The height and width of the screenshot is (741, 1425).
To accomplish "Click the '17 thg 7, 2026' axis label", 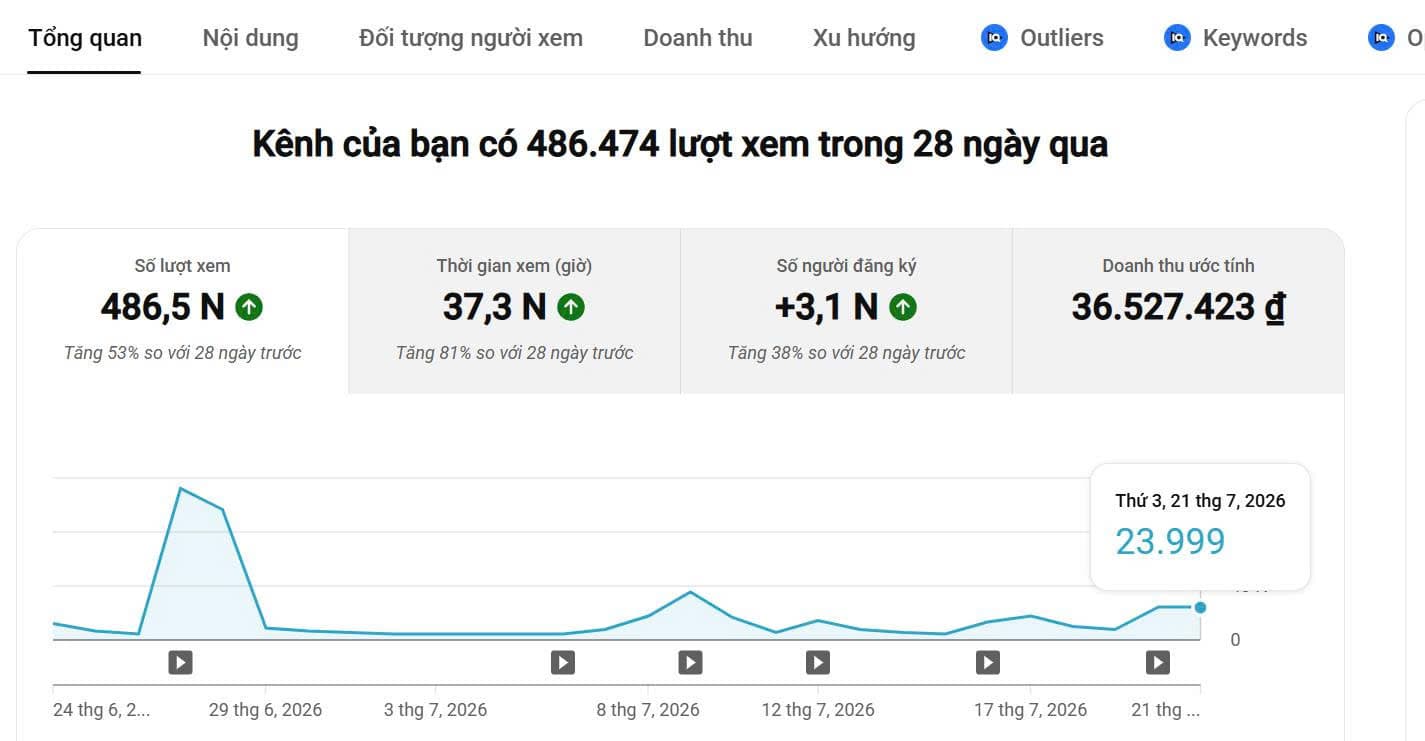I will coord(1031,710).
